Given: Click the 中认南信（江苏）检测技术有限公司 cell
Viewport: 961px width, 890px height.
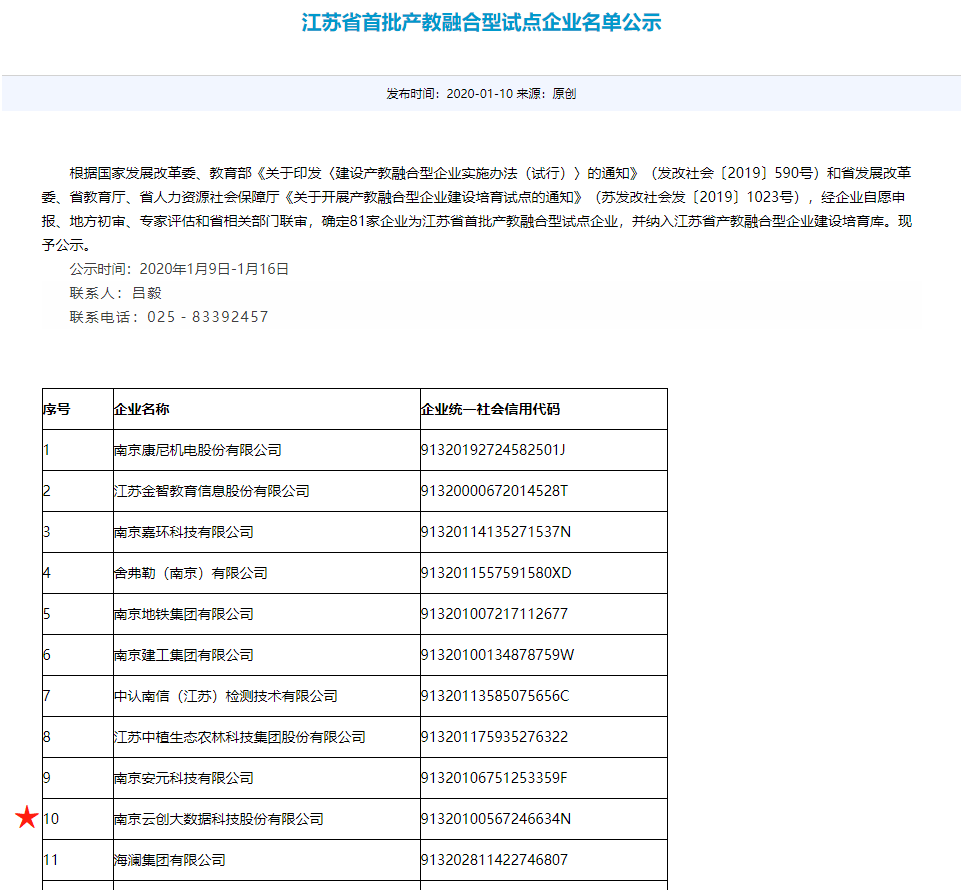Looking at the screenshot, I should click(226, 696).
